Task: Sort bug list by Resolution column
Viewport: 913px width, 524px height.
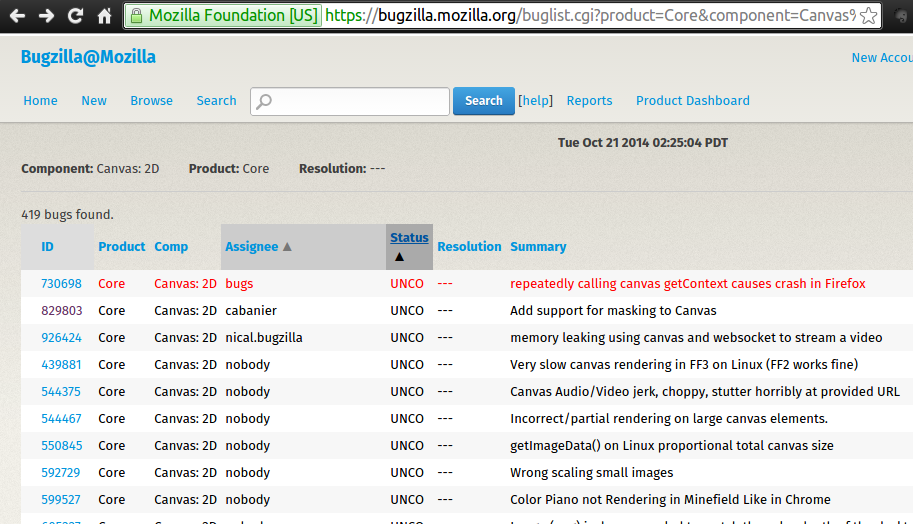Action: [x=469, y=247]
